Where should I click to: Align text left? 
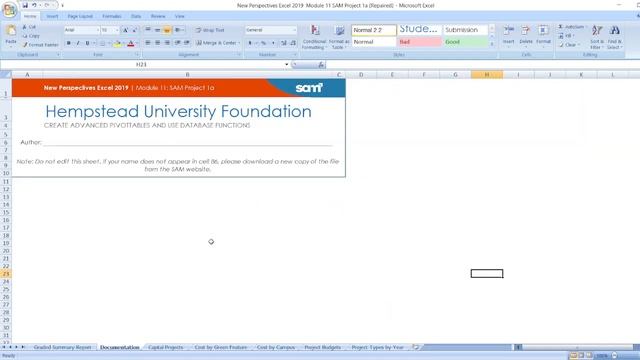click(x=148, y=43)
